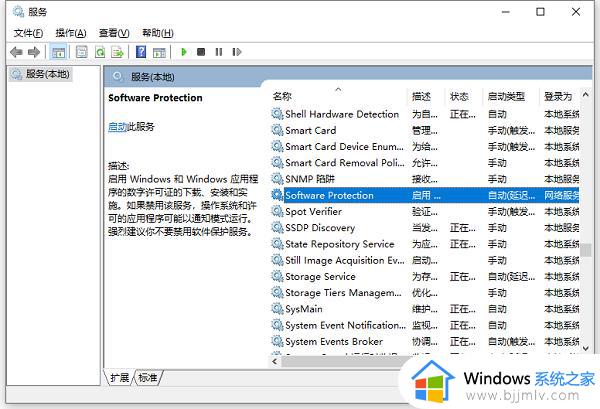Click the Services gear icon in title bar
Screen dimensions: 600x409
pyautogui.click(x=18, y=12)
